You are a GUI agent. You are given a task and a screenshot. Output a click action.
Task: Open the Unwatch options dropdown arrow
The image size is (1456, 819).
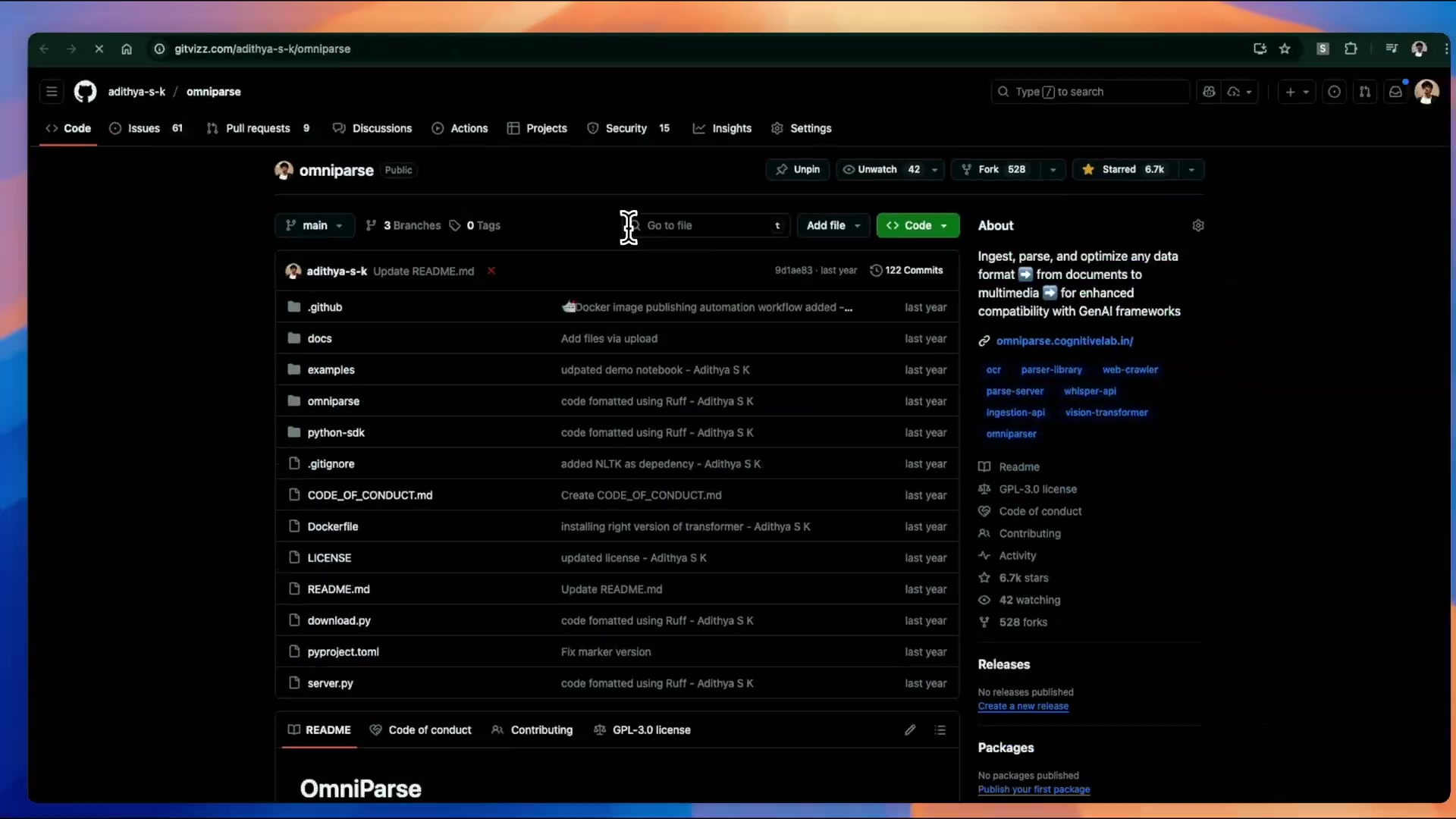pyautogui.click(x=935, y=169)
